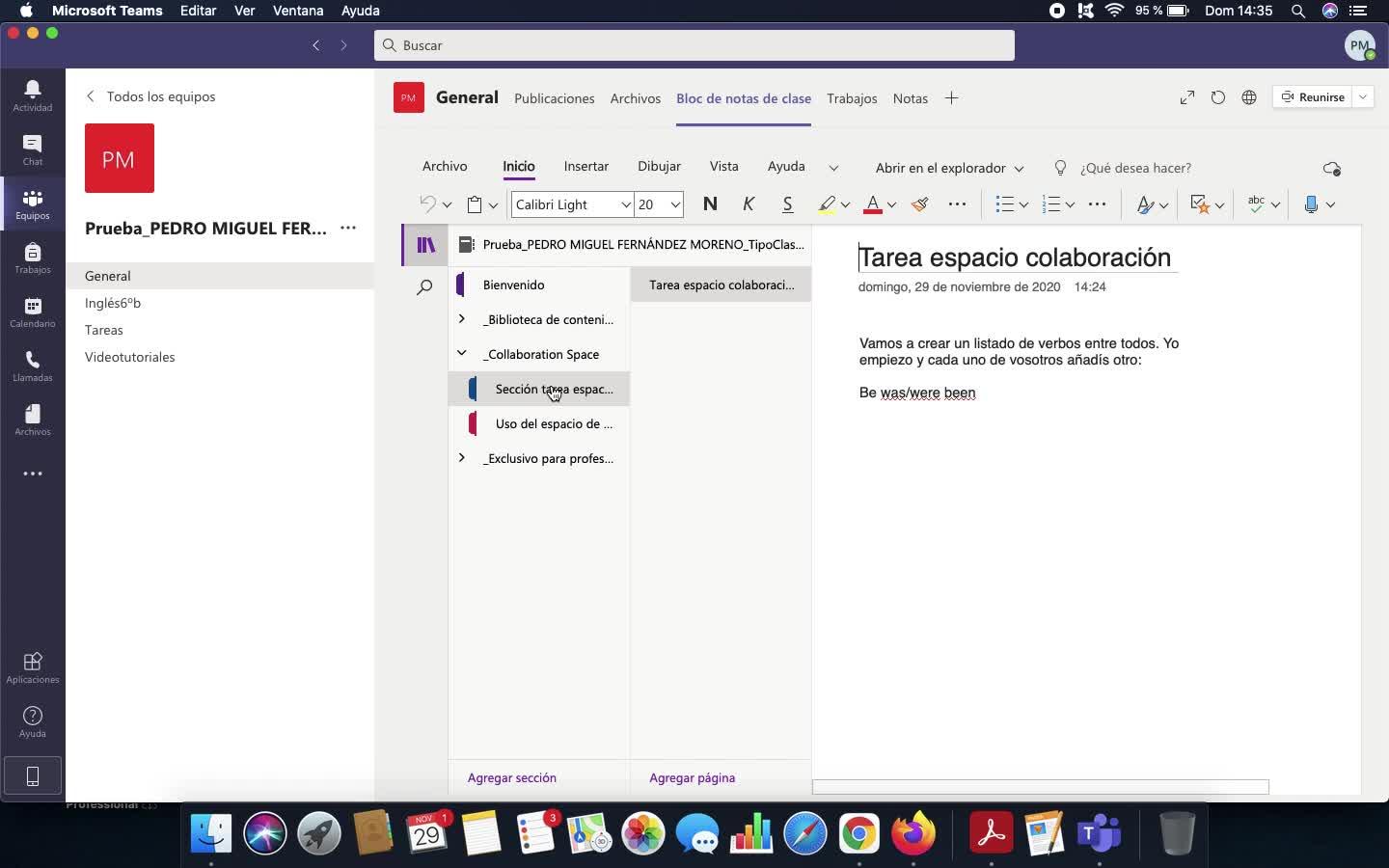Viewport: 1389px width, 868px height.
Task: Open the notebook search magnifier
Action: point(424,287)
